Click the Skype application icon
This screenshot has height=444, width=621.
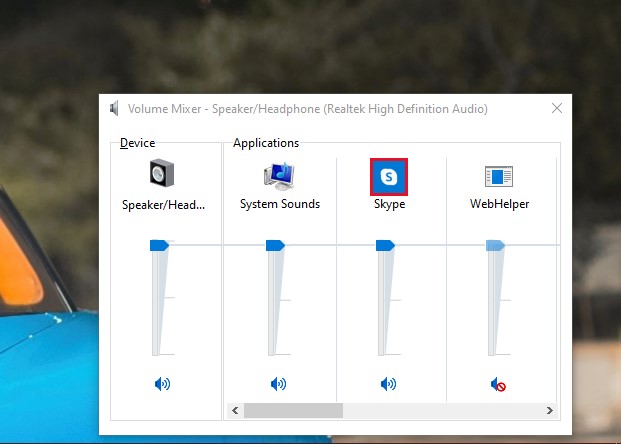pos(389,177)
